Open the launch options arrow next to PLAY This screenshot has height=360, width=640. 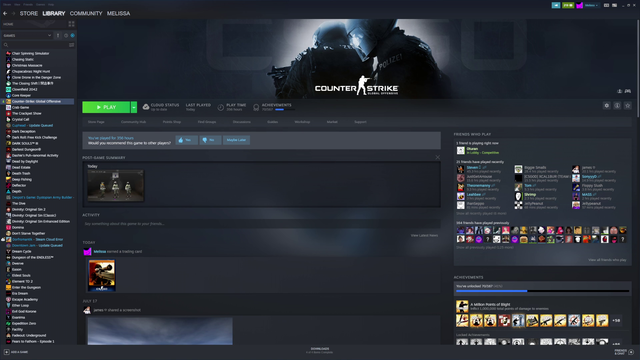click(133, 107)
